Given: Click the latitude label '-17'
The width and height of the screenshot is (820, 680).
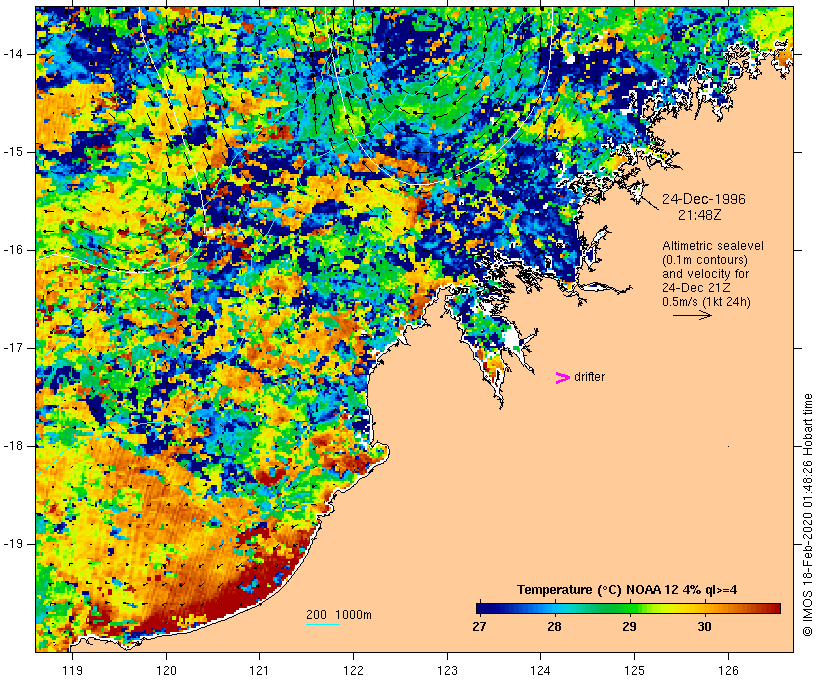Looking at the screenshot, I should click(x=13, y=348).
